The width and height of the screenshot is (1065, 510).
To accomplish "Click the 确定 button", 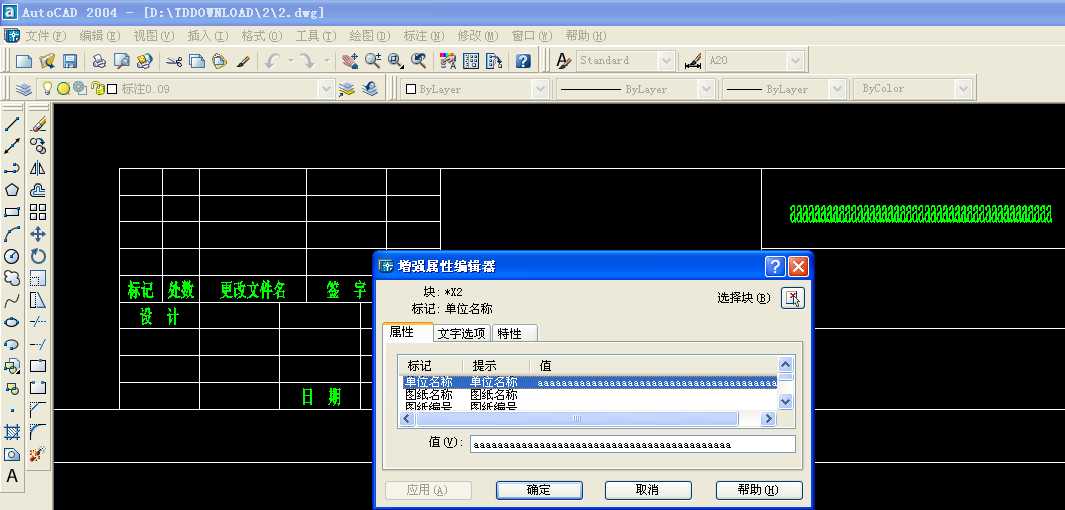I will coord(539,490).
